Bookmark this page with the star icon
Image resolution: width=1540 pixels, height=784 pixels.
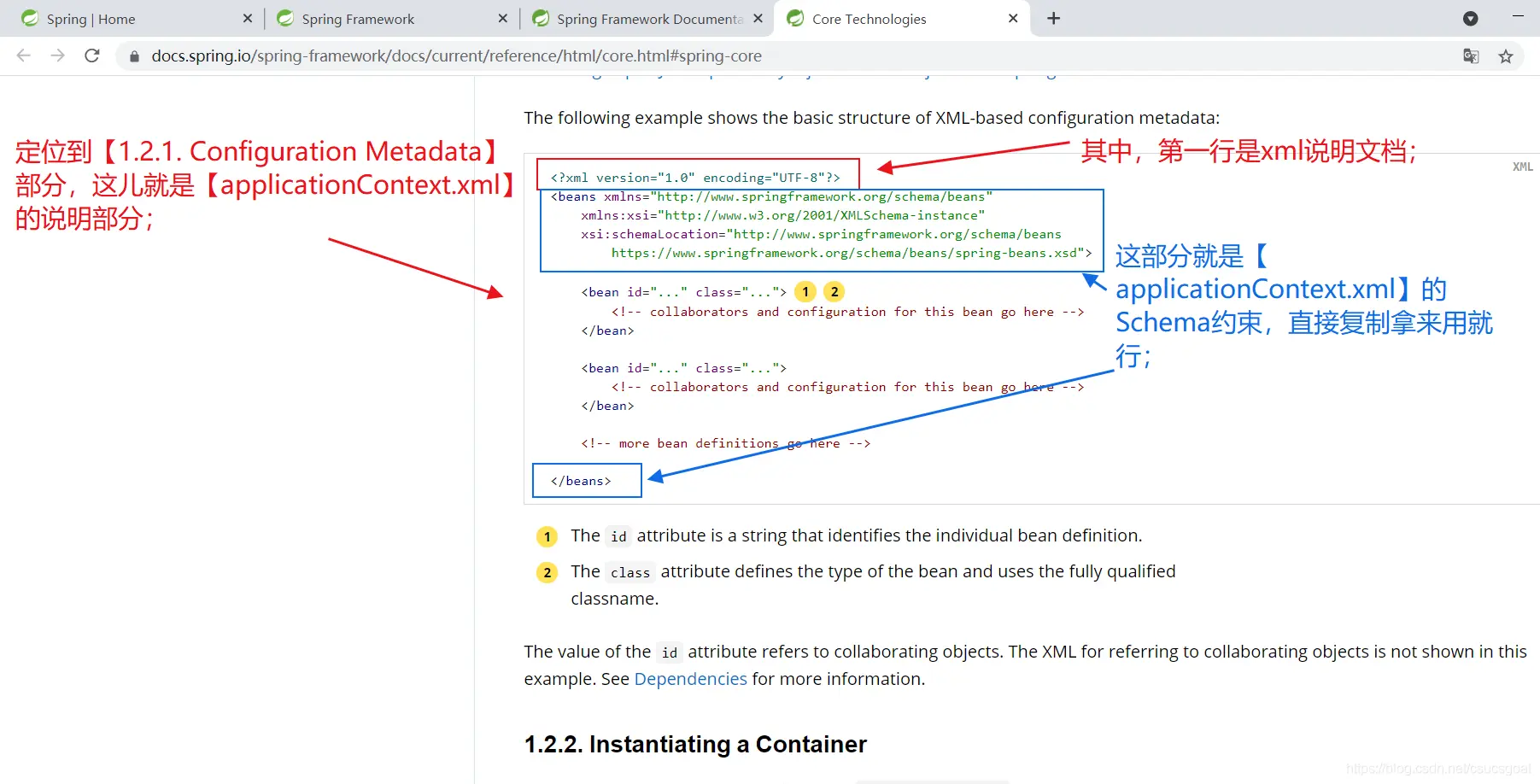1506,56
